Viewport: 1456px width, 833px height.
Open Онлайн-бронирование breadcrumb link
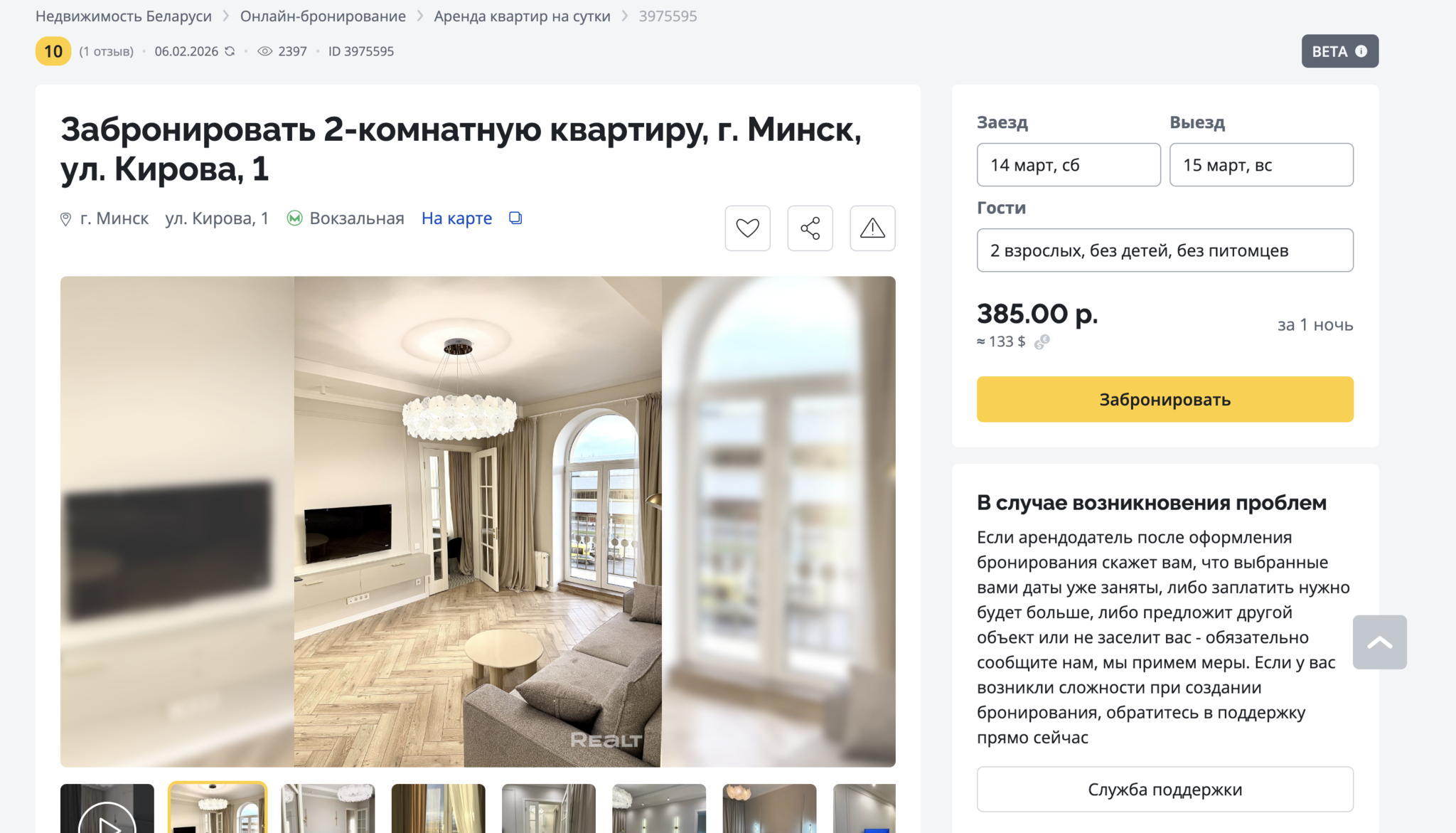tap(323, 16)
